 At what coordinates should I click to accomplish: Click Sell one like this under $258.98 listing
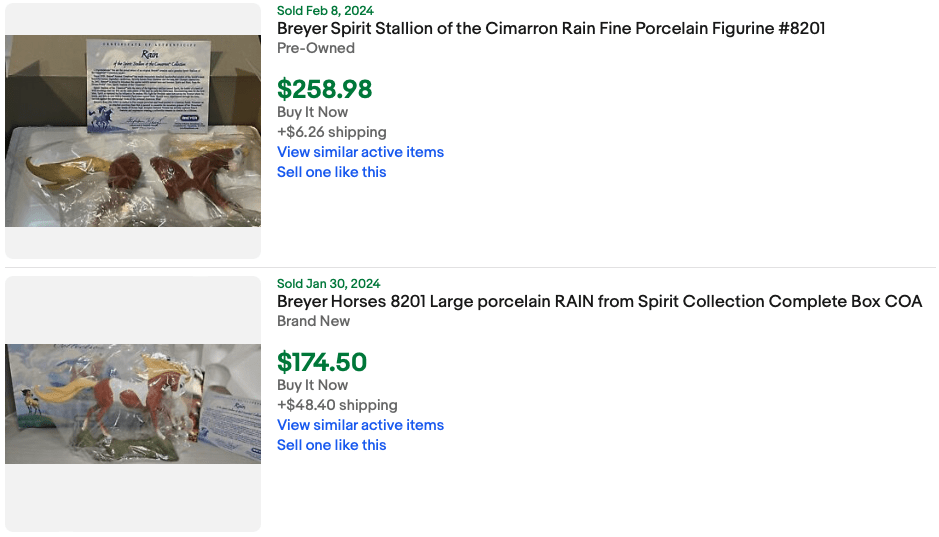pyautogui.click(x=331, y=172)
